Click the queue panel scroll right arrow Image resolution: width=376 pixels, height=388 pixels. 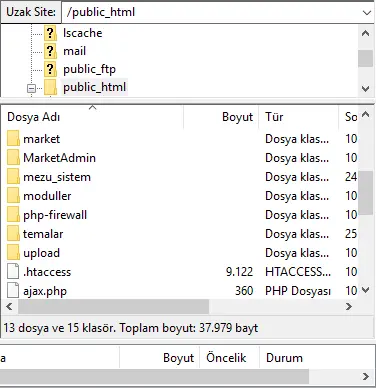366,377
